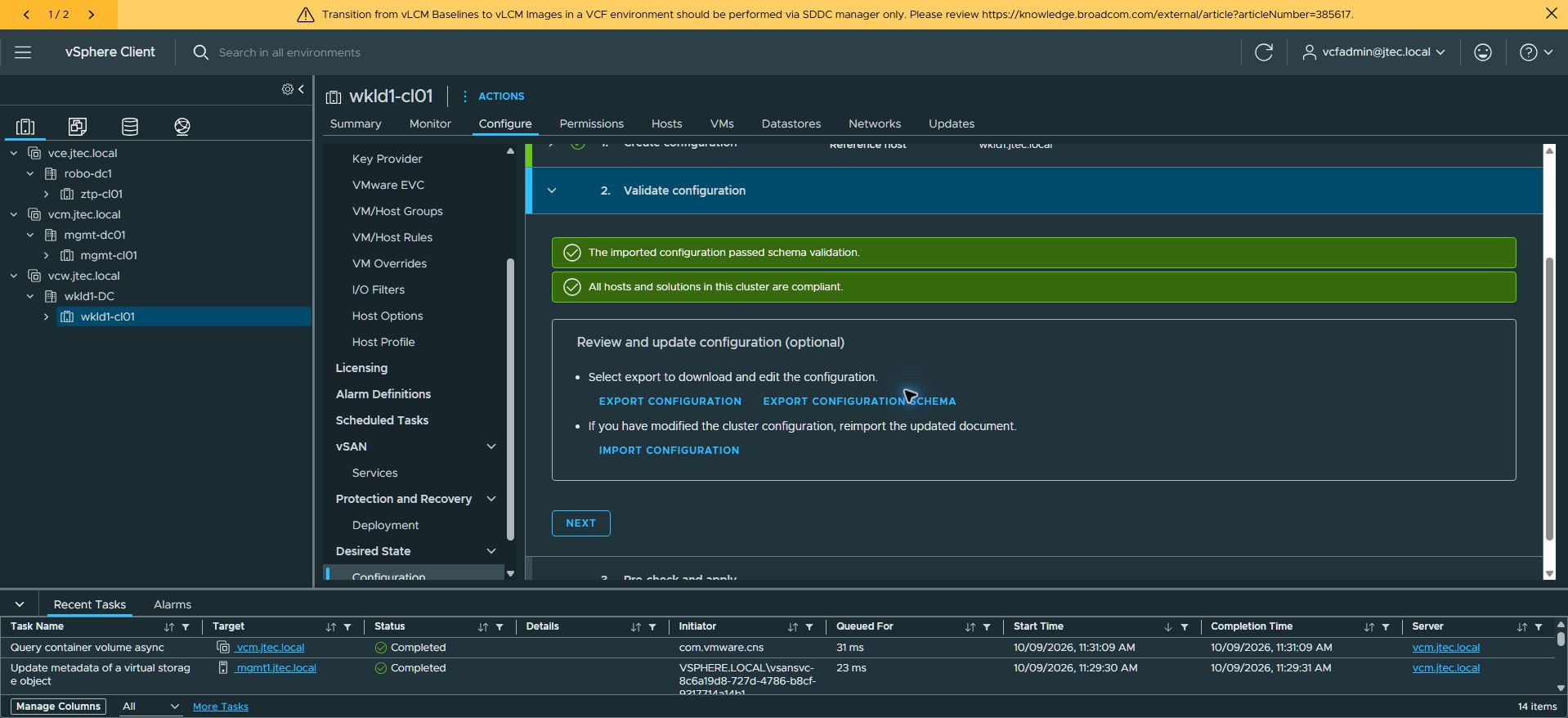1568x718 pixels.
Task: Go to previous notification banner
Action: pos(27,14)
